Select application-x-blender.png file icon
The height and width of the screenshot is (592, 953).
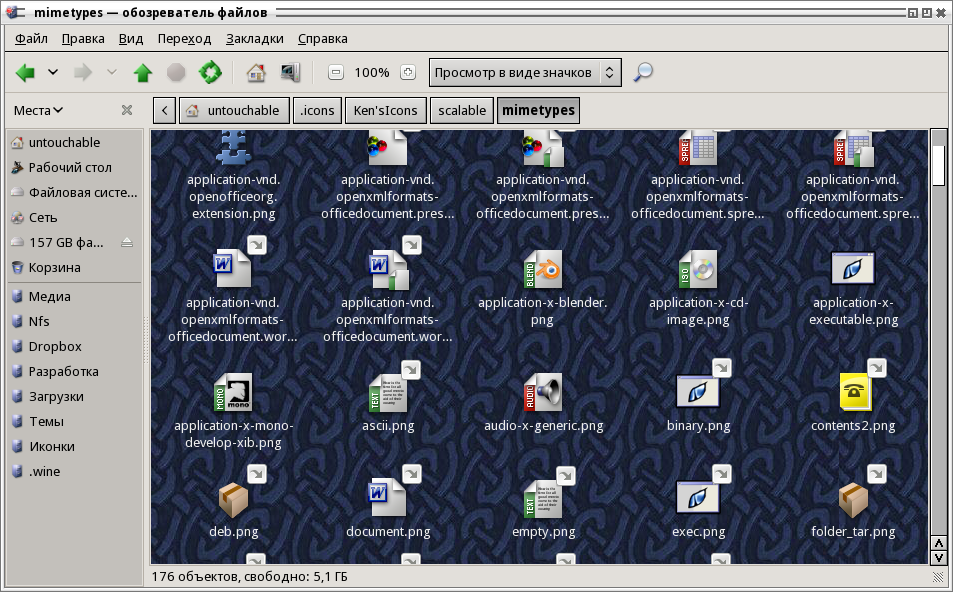[543, 269]
